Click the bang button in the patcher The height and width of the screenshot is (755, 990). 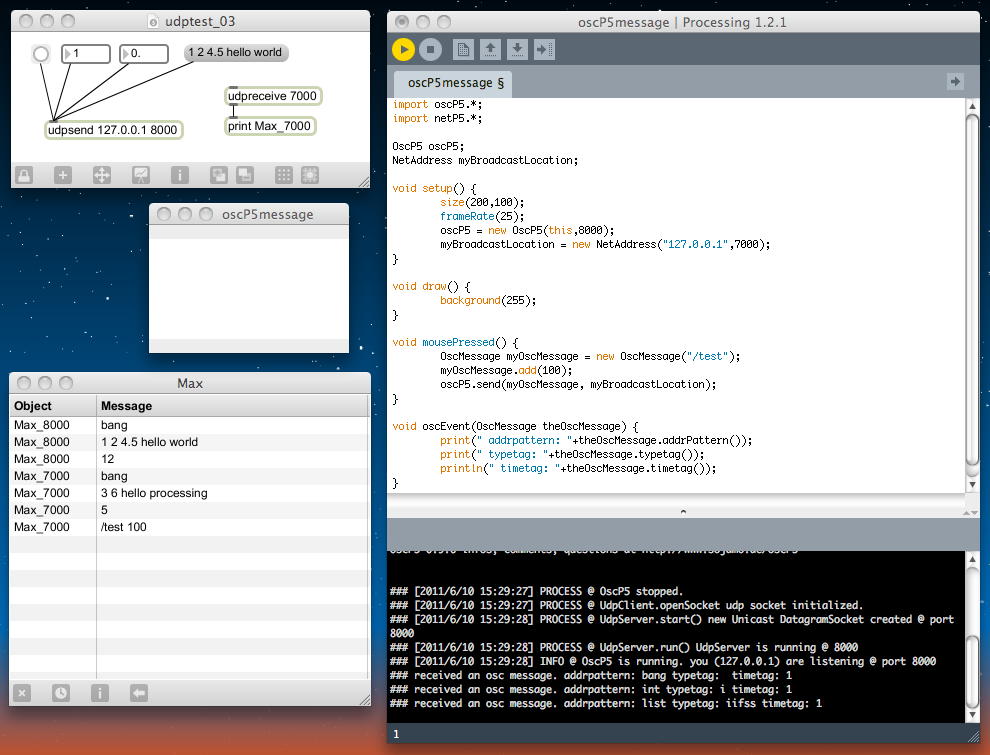coord(41,54)
